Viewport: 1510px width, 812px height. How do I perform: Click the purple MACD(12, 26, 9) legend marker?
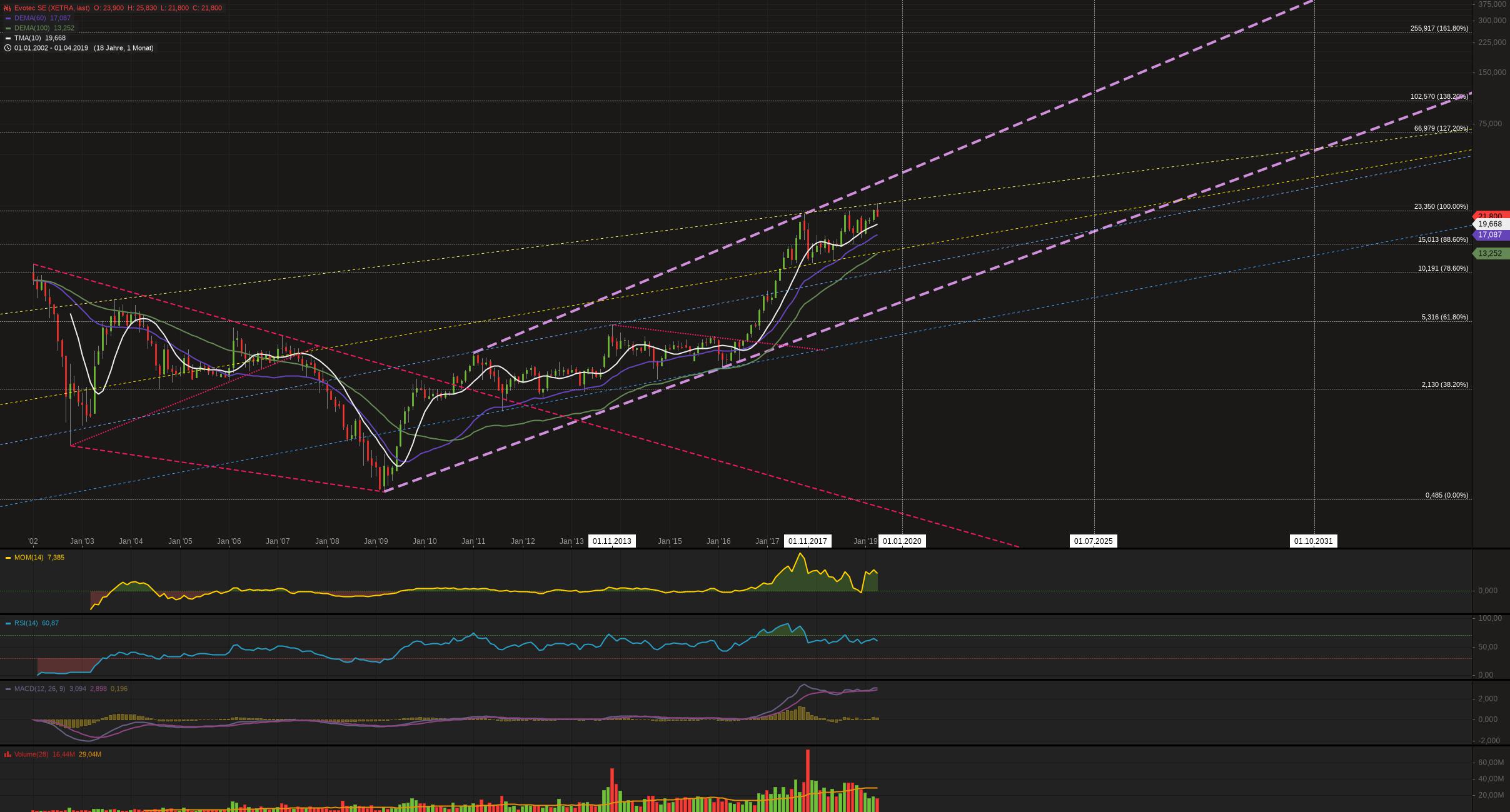(x=8, y=689)
